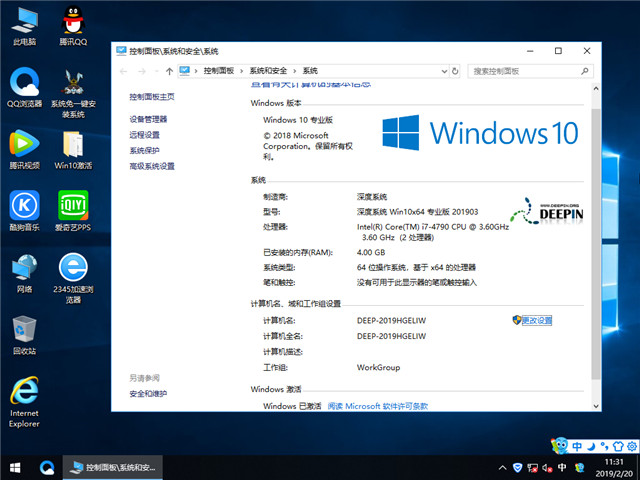The height and width of the screenshot is (480, 640).
Task: Click 更改设置 link with shield
Action: [x=537, y=320]
